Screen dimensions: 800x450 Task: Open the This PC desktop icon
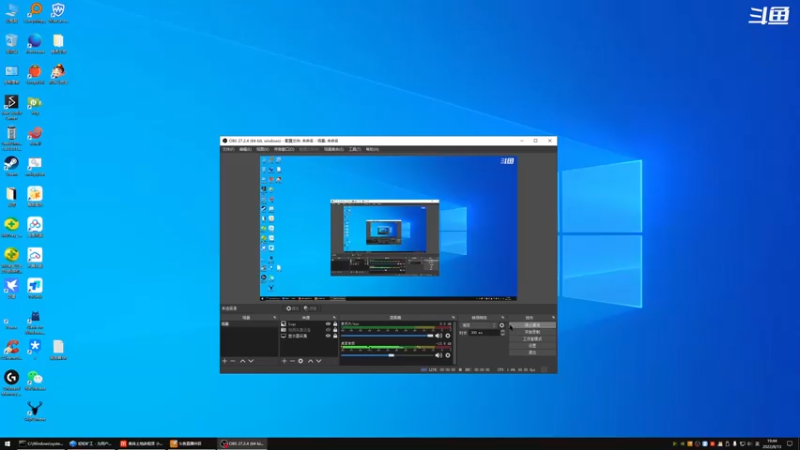(x=11, y=13)
